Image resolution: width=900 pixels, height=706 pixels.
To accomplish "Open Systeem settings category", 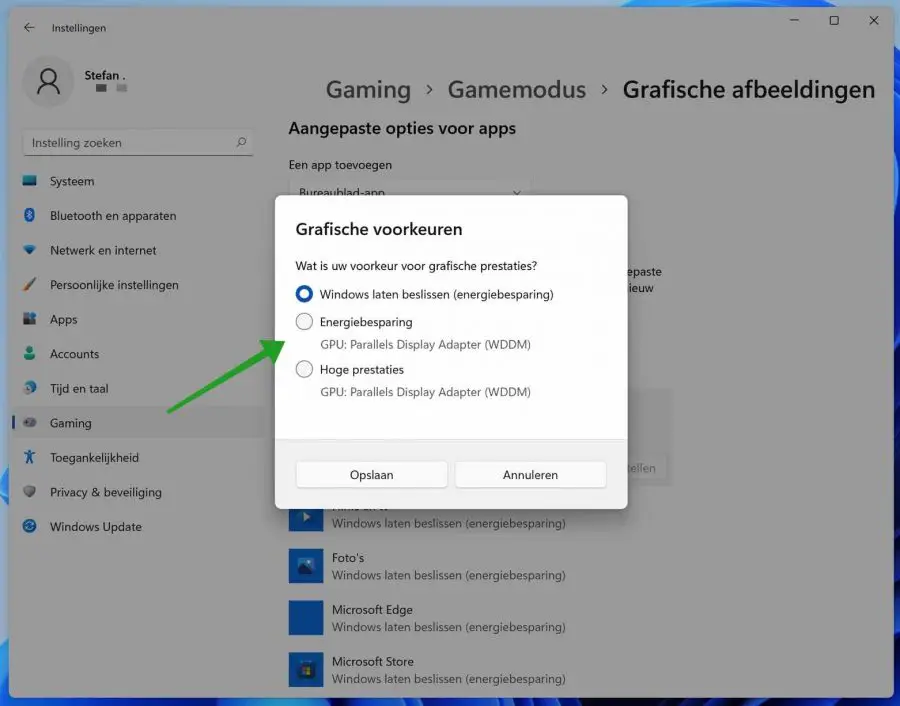I will coord(138,181).
